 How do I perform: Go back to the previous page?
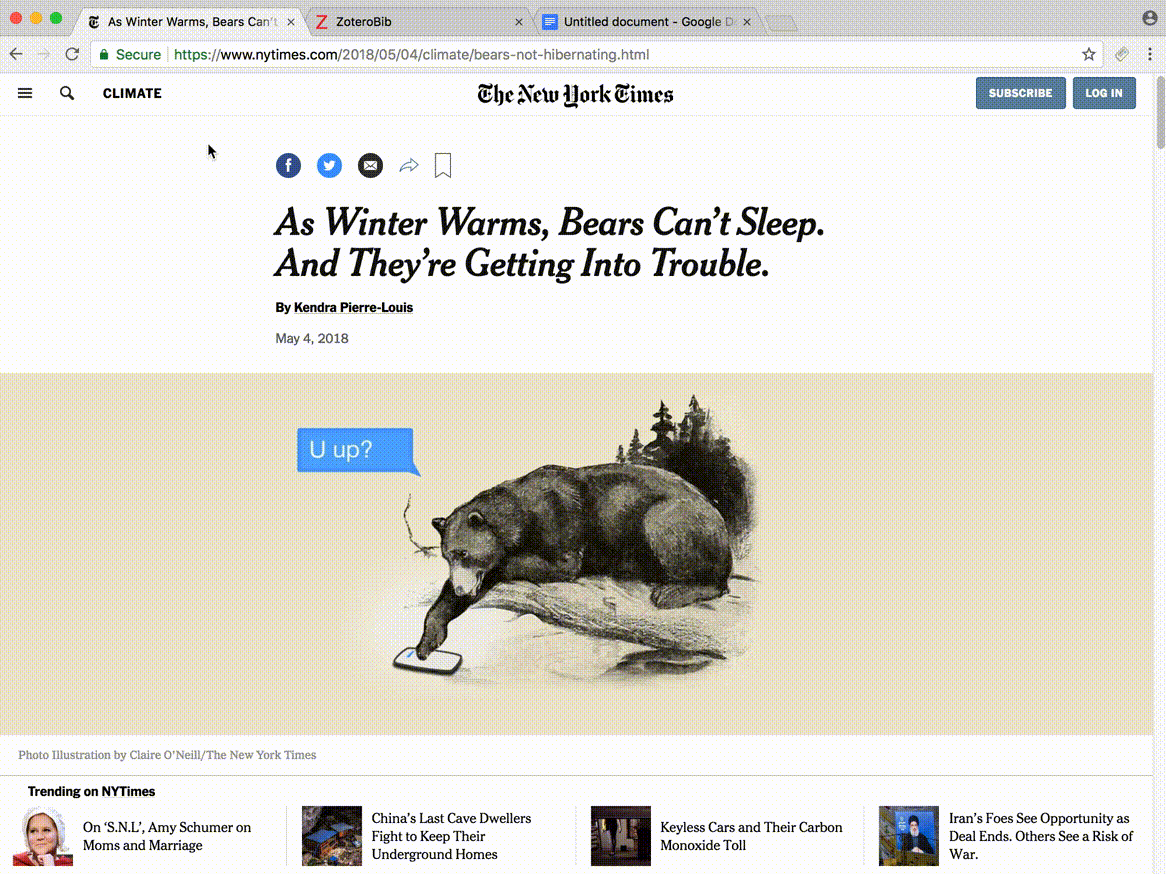[16, 55]
